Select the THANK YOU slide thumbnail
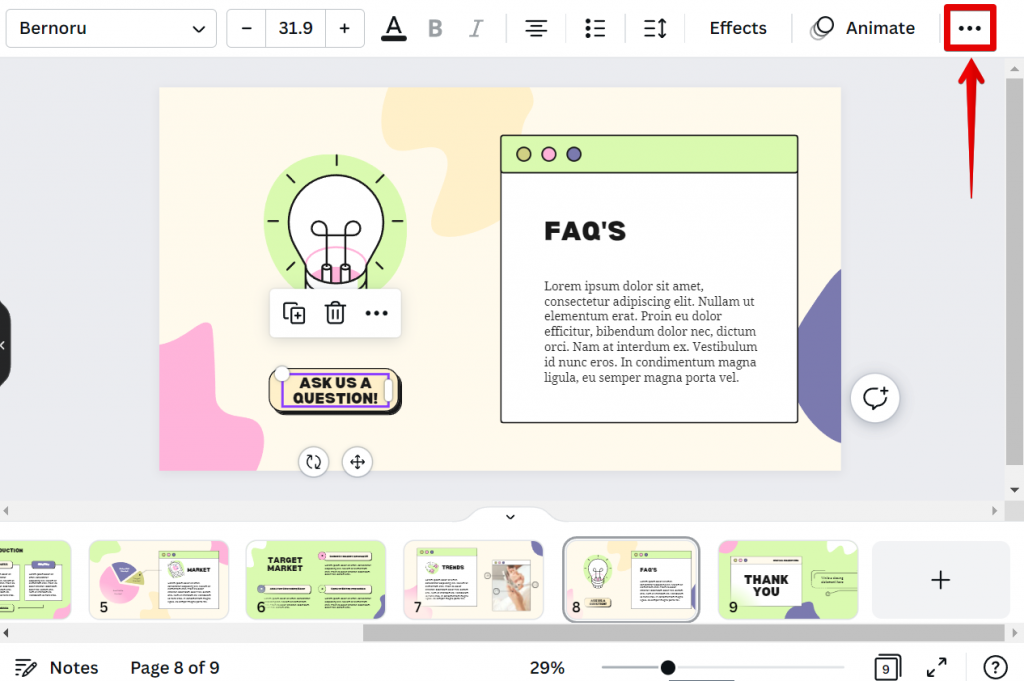Screen dimensions: 1024x681 788,580
